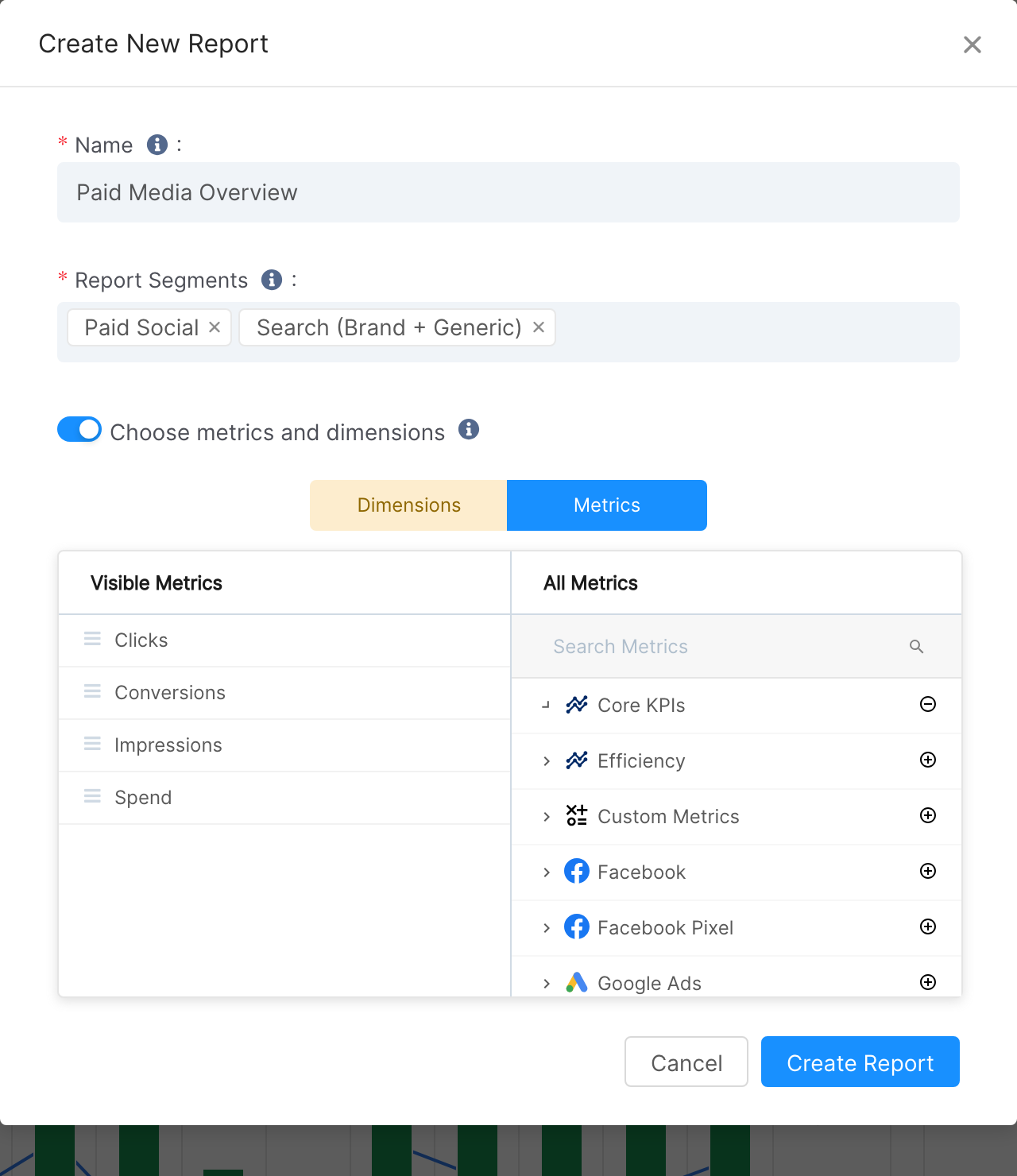Remove Core KPIs metrics with minus icon
The image size is (1017, 1176).
point(928,704)
